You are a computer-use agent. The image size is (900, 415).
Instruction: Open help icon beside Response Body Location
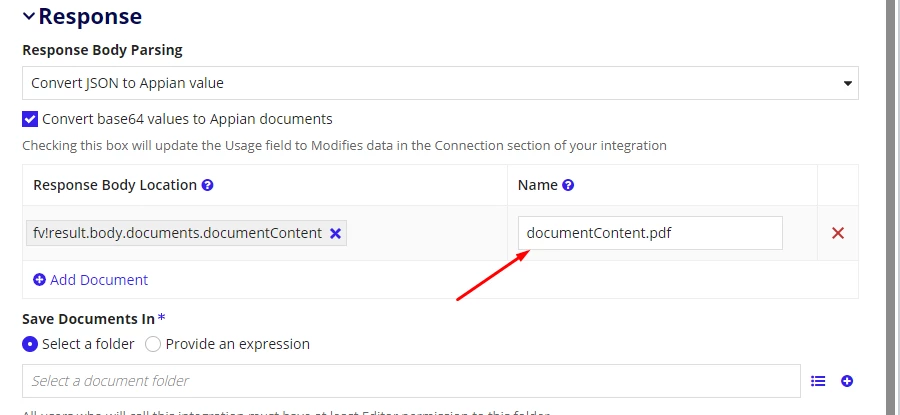pos(208,185)
